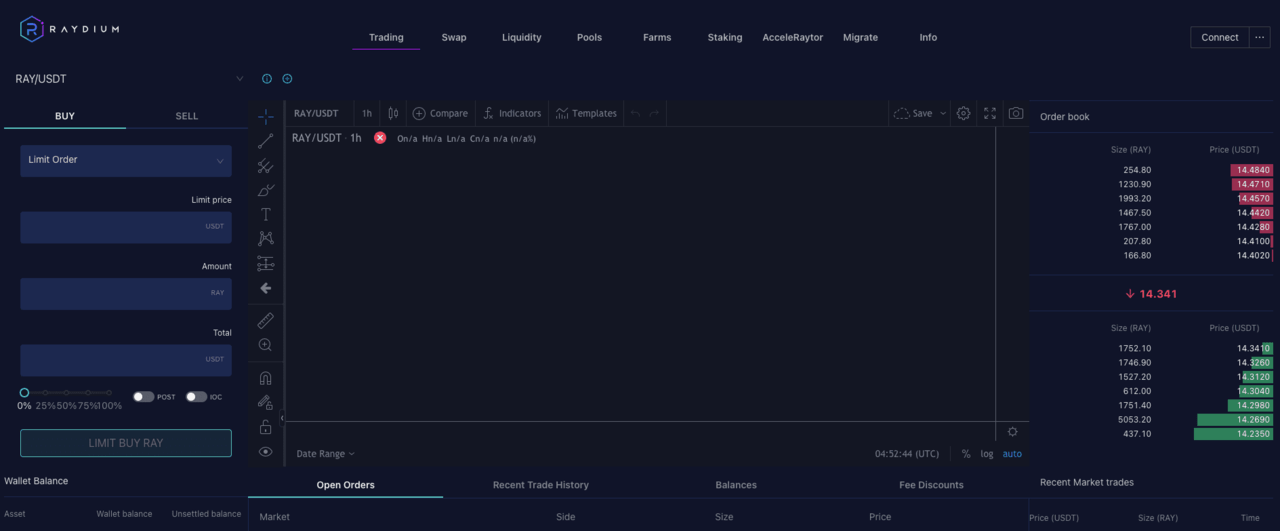This screenshot has height=531, width=1280.
Task: Click the LIMIT BUY RAY button
Action: coord(126,443)
